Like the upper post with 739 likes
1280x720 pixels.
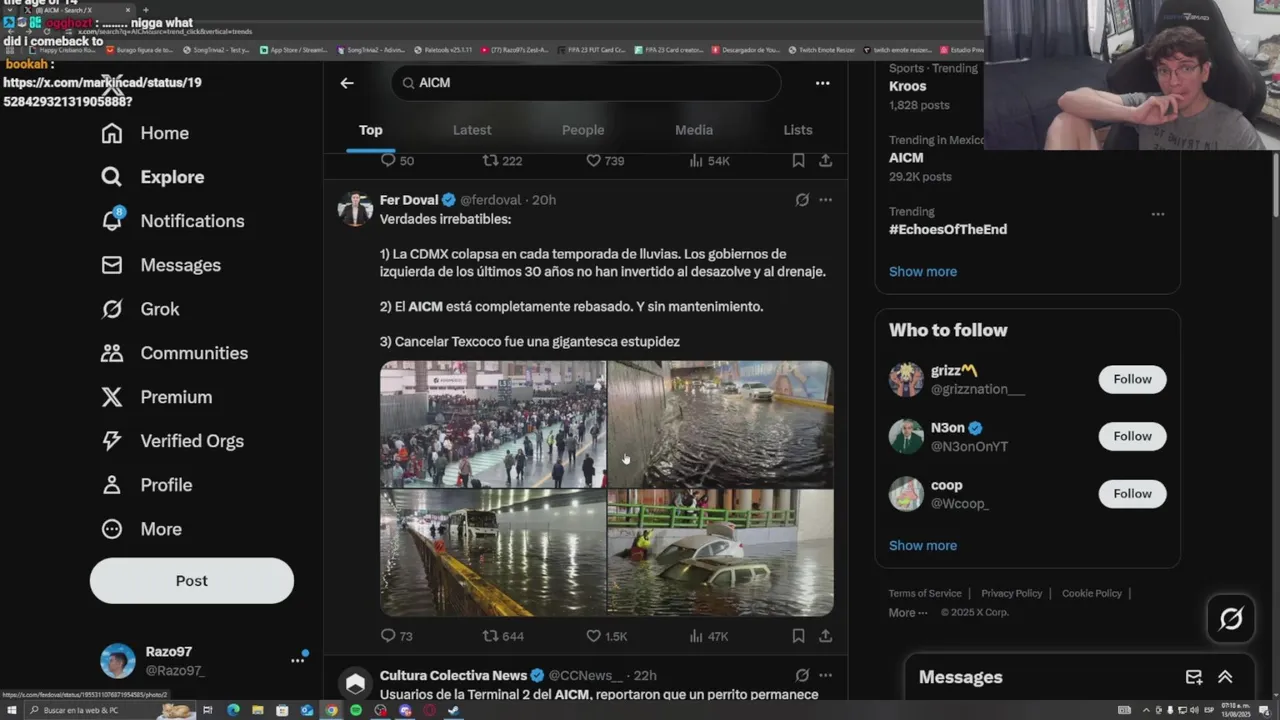click(605, 161)
